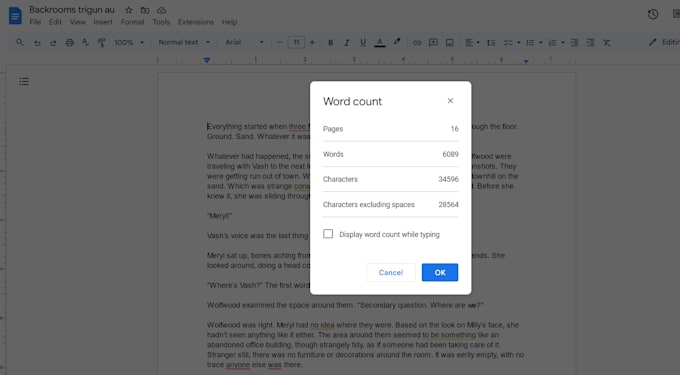Close the Word count dialog

point(450,101)
